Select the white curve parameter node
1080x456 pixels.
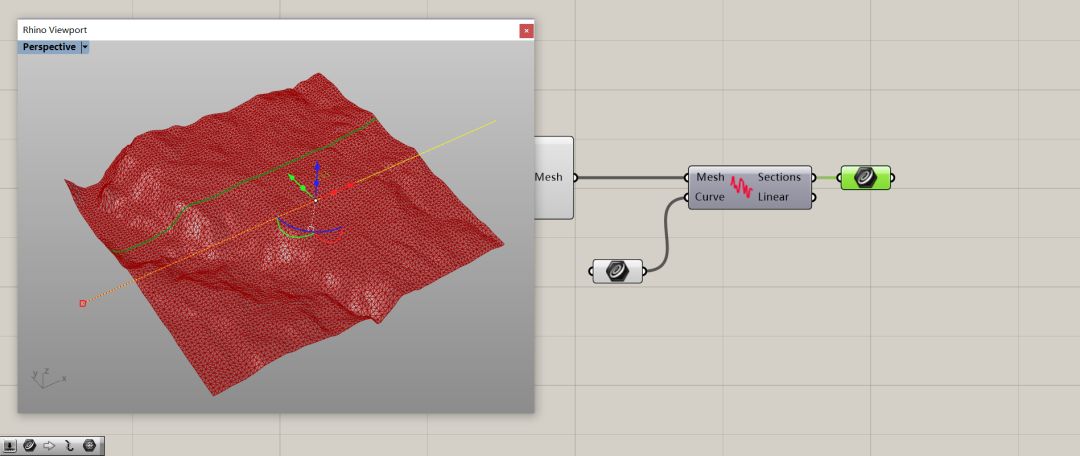[x=618, y=271]
